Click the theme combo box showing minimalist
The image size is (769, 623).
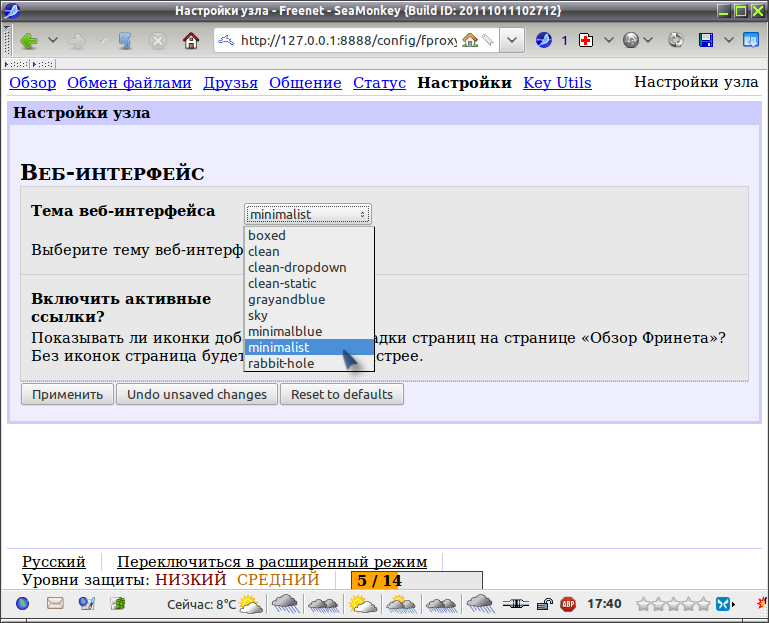(x=308, y=214)
